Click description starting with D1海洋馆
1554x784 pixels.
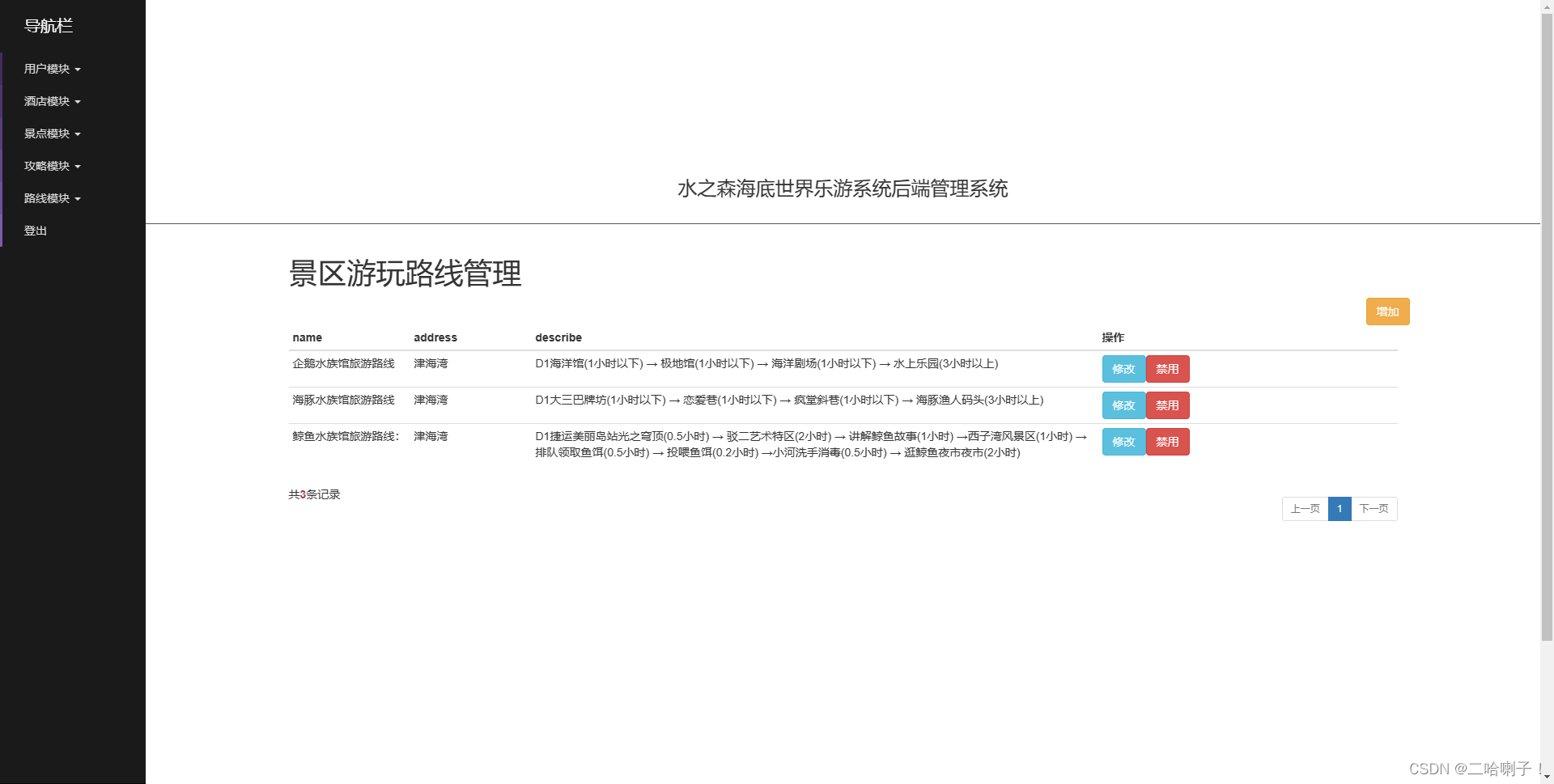pyautogui.click(x=766, y=364)
